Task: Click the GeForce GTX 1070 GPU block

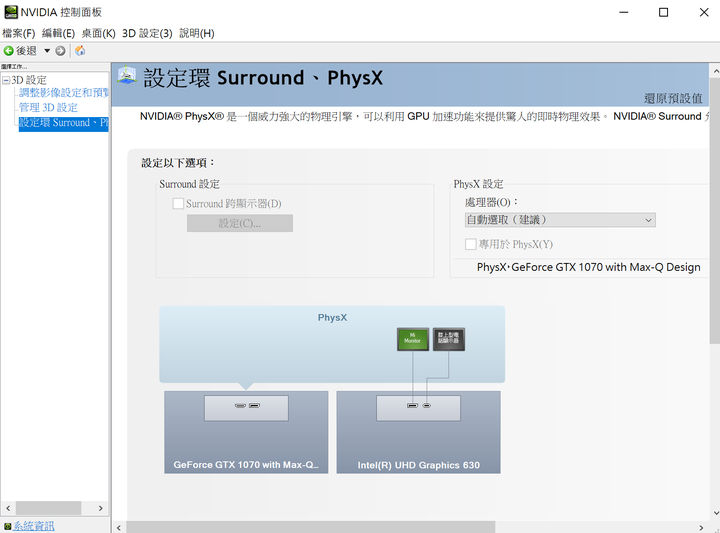Action: pyautogui.click(x=246, y=432)
